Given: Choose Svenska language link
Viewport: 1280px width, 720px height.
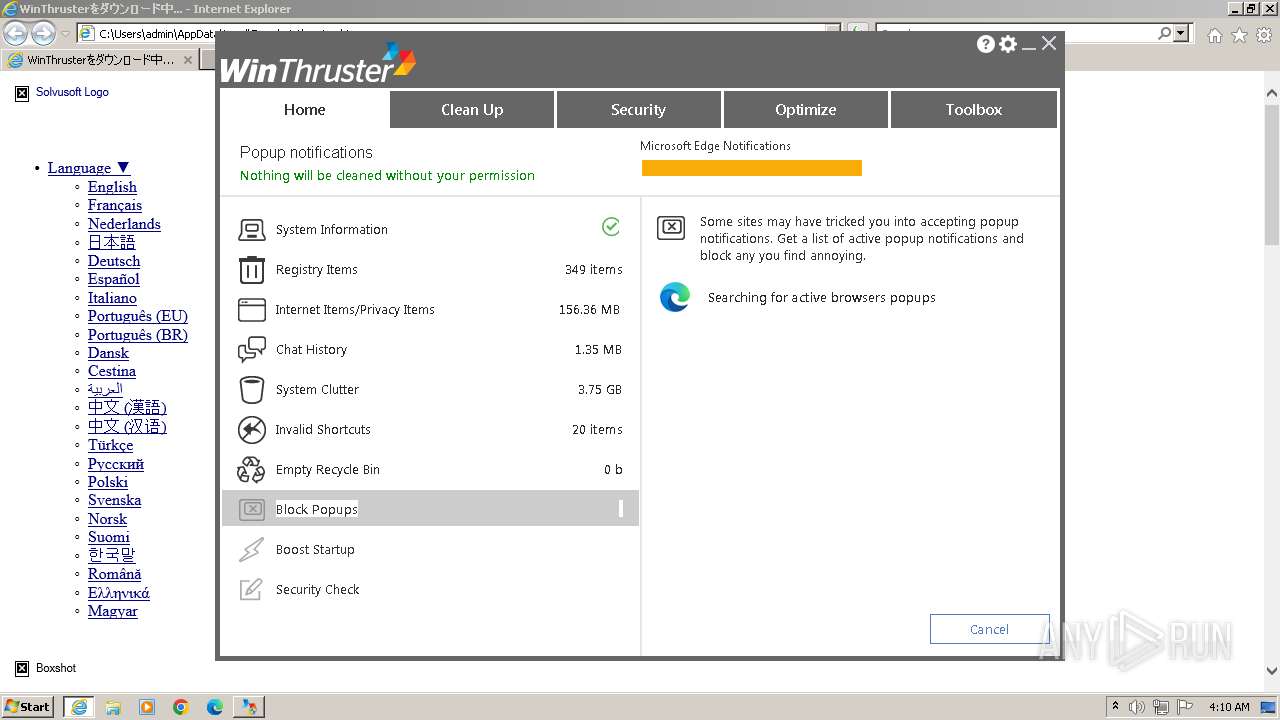Looking at the screenshot, I should click(x=114, y=500).
